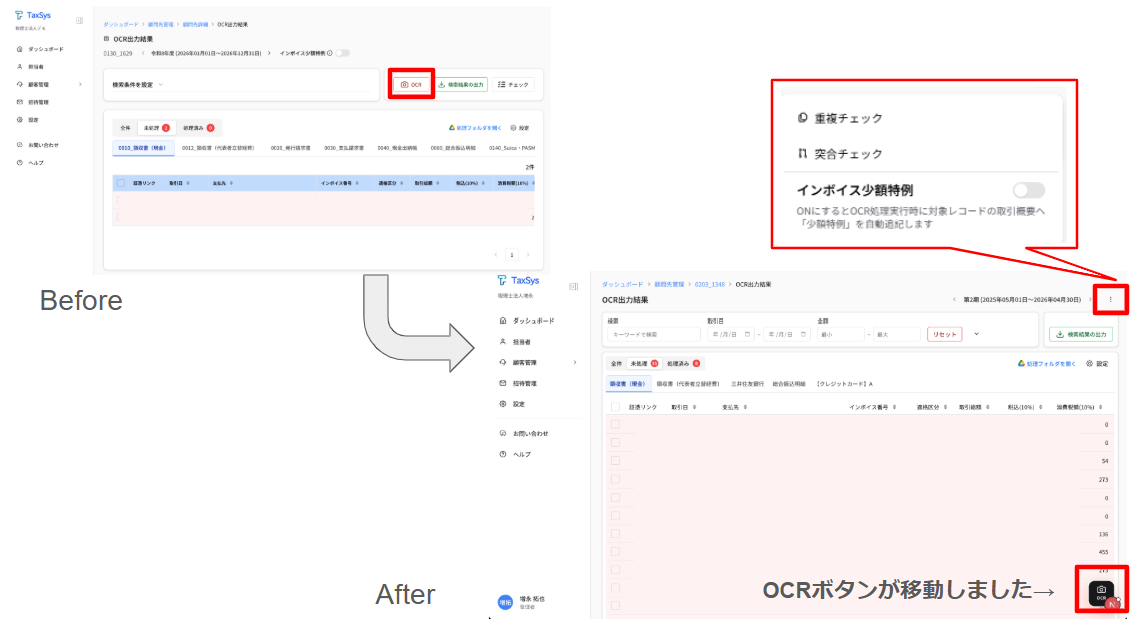
Task: Sort by 支払先 in After table
Action: point(734,407)
